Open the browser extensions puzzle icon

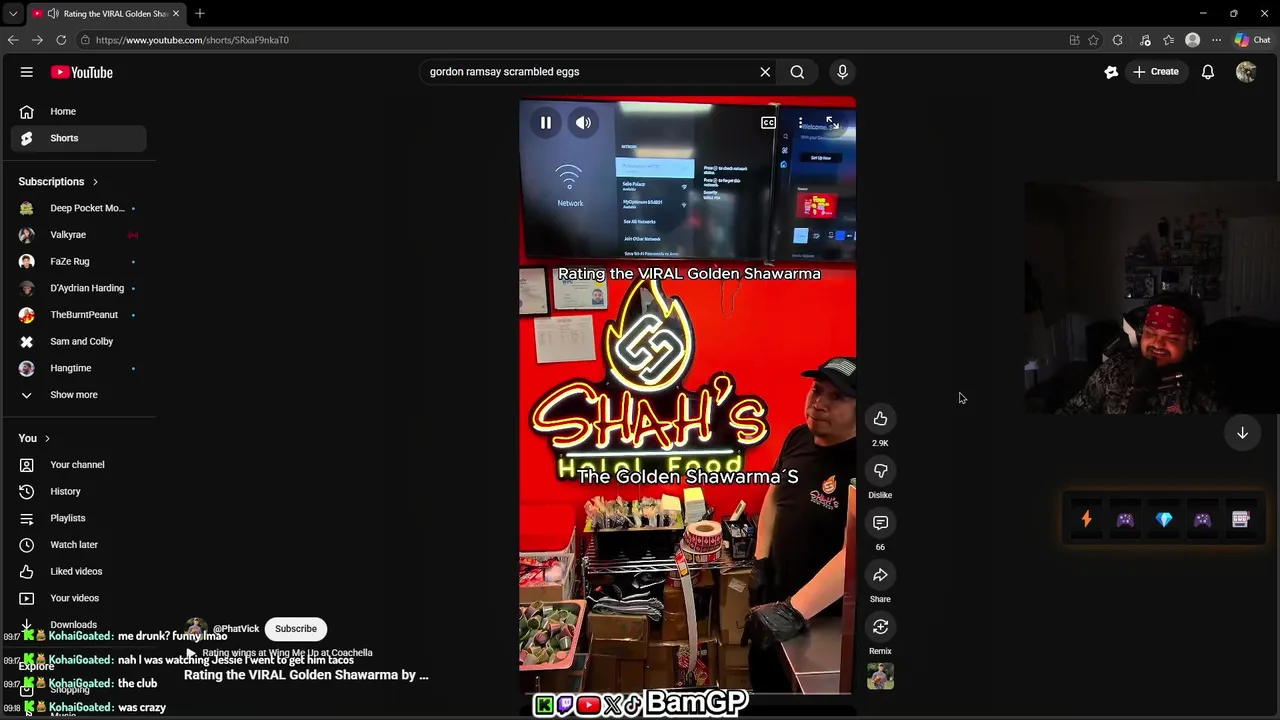click(1118, 40)
